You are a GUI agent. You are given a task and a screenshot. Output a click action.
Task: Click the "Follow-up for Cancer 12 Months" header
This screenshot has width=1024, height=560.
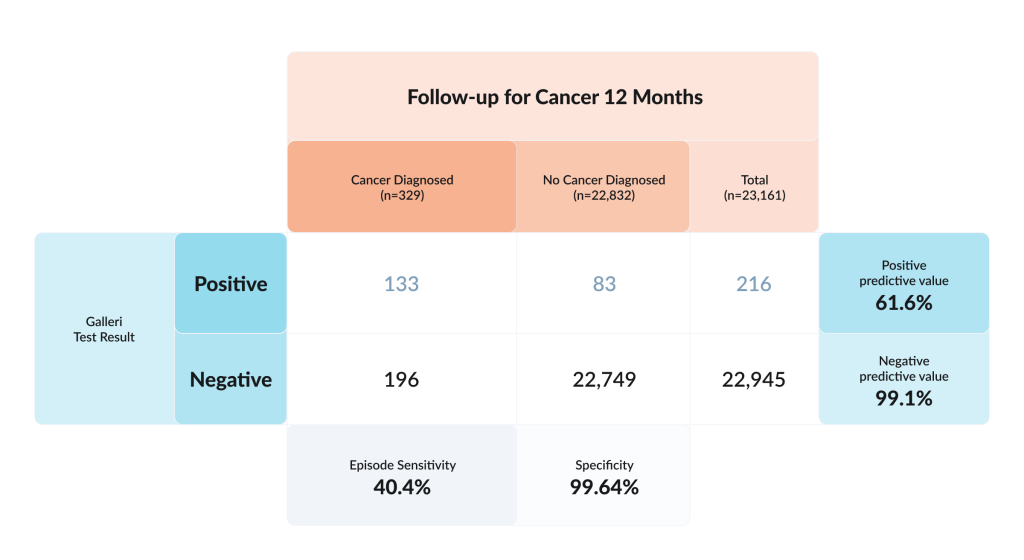tap(554, 97)
